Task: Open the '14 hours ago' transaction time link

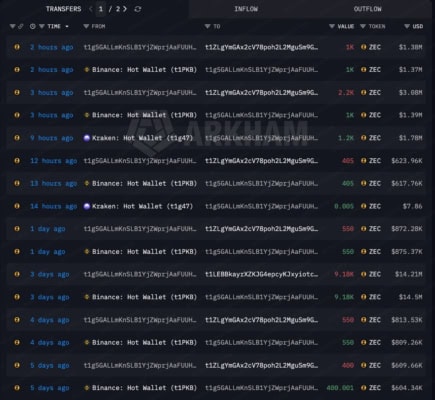Action: 54,206
